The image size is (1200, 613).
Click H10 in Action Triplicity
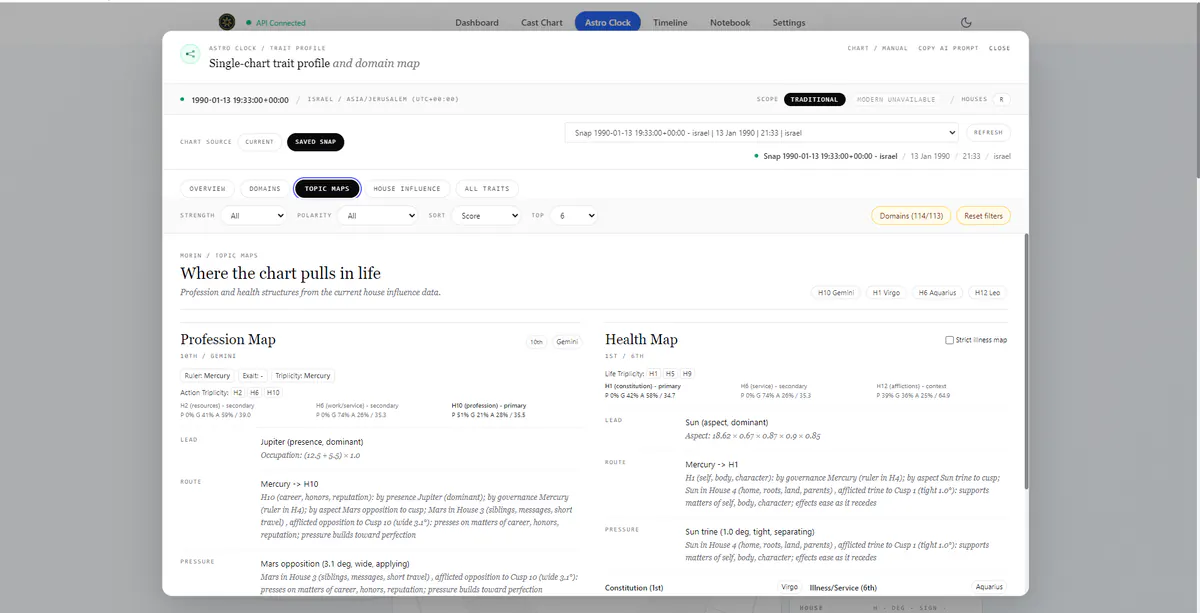coord(273,393)
